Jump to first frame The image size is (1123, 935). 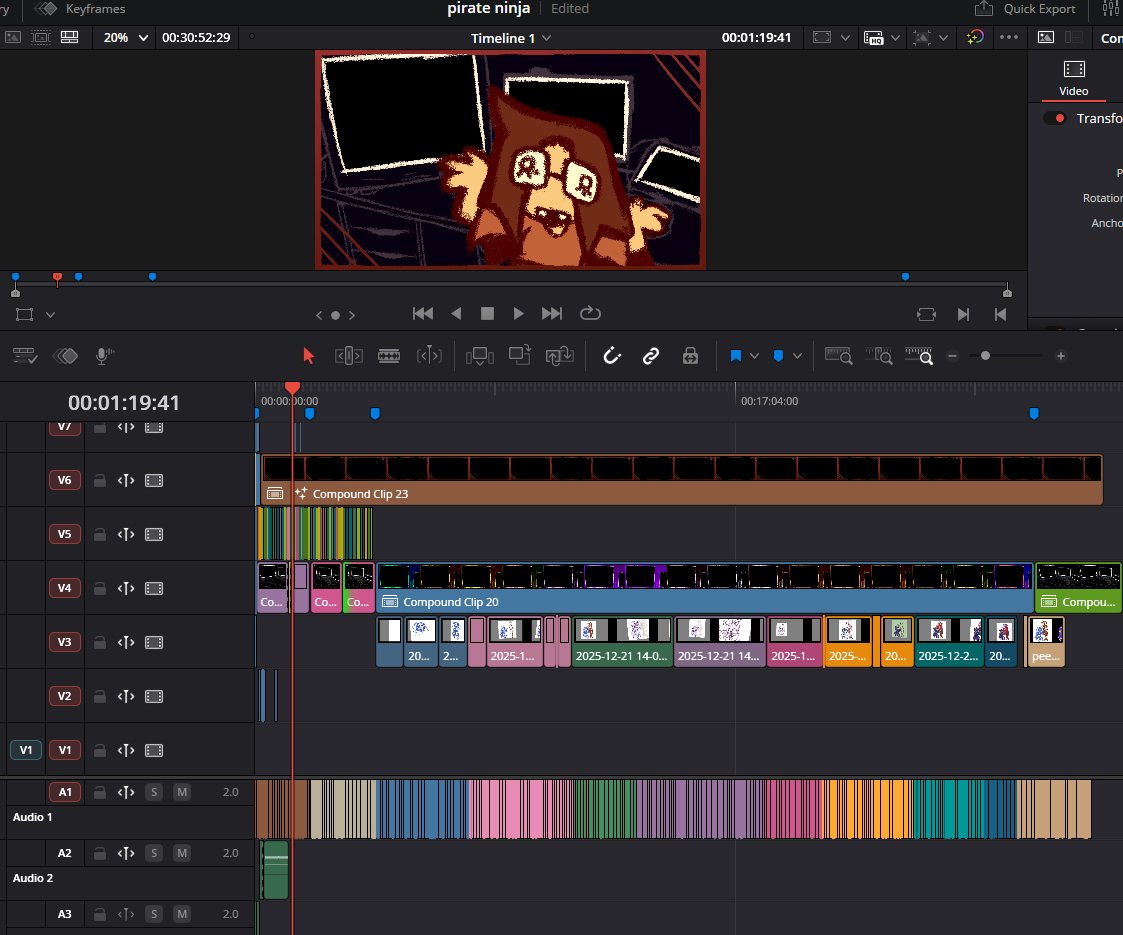pos(423,314)
